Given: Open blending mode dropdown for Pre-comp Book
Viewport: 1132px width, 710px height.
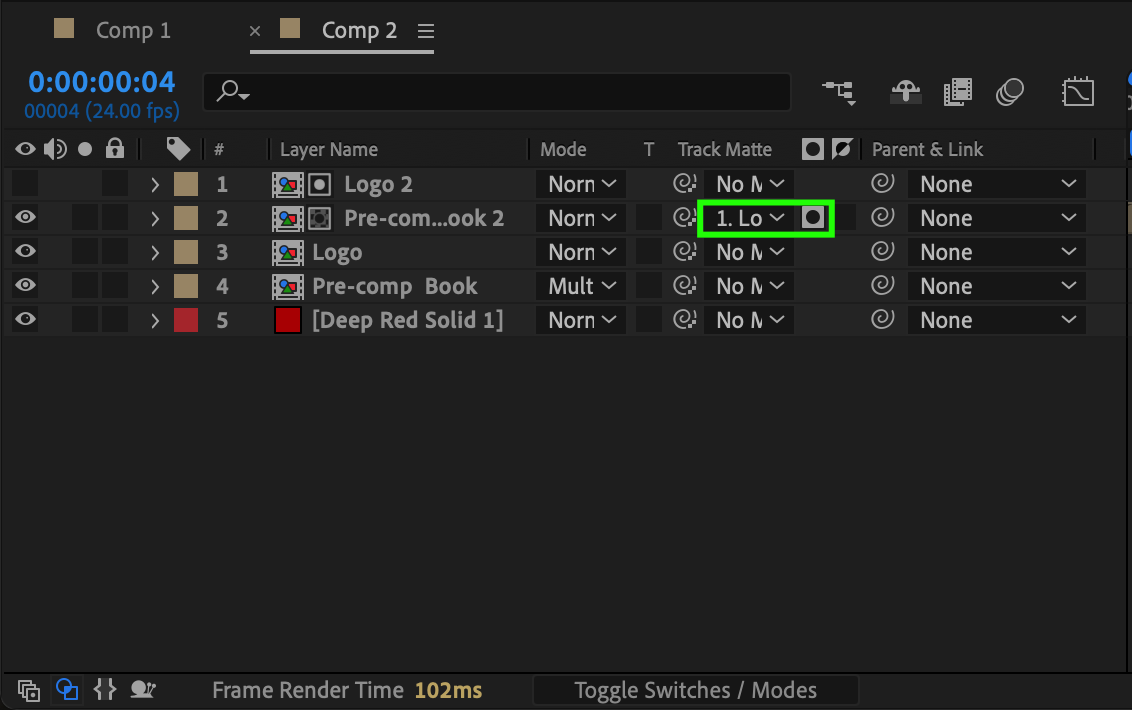Looking at the screenshot, I should pos(581,286).
